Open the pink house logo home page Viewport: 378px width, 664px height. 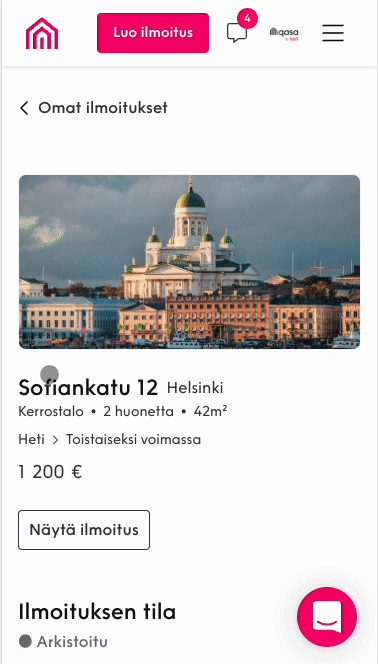click(x=42, y=33)
